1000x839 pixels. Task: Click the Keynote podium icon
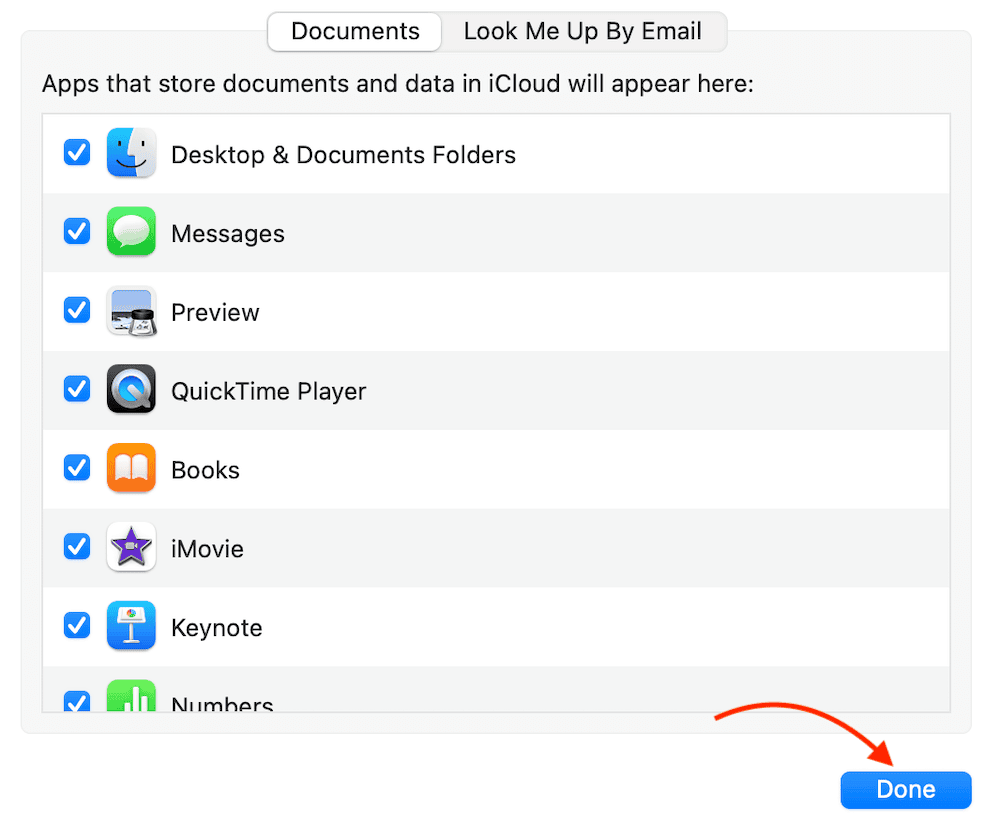(x=131, y=625)
